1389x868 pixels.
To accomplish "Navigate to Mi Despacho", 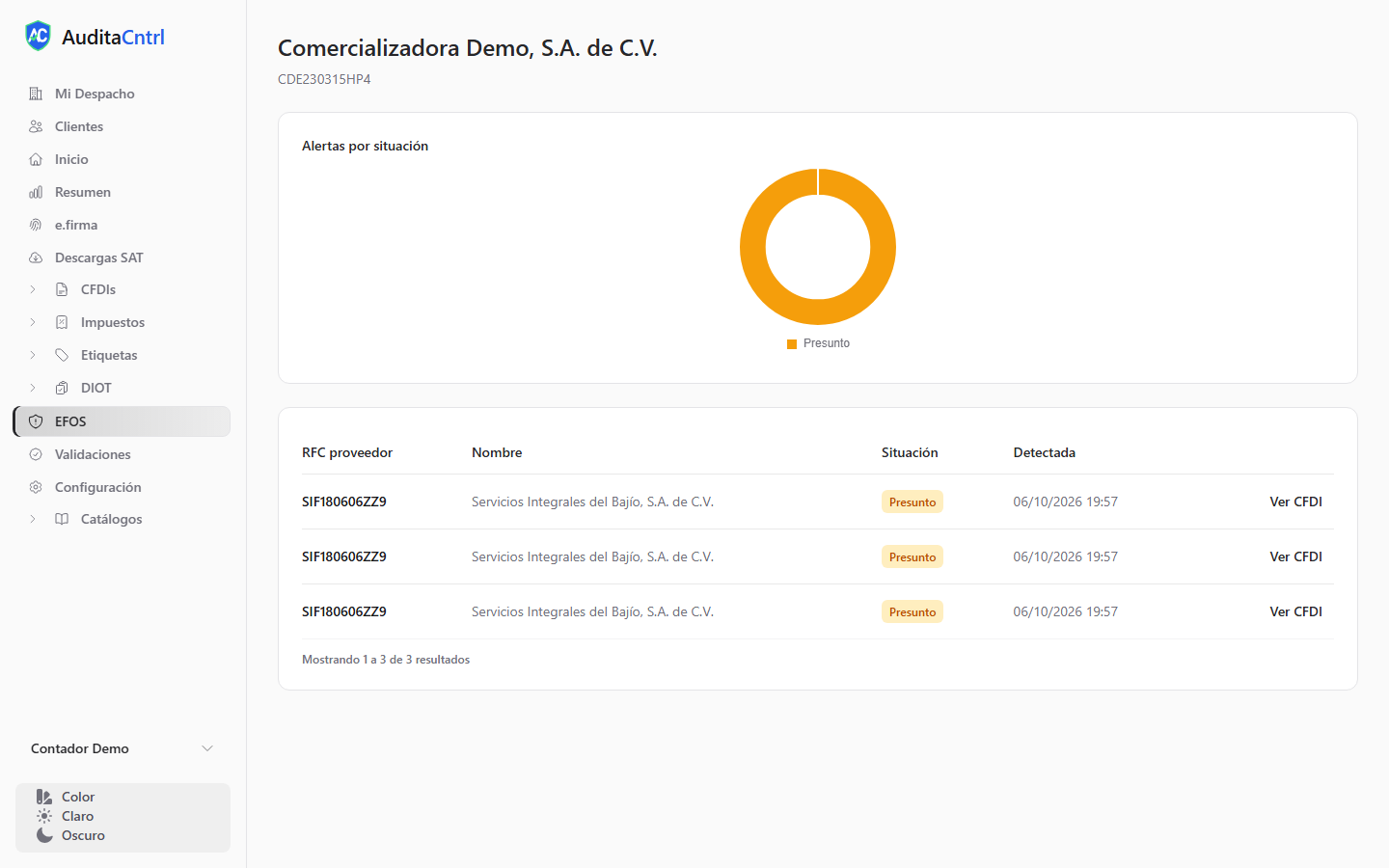I will 123,94.
